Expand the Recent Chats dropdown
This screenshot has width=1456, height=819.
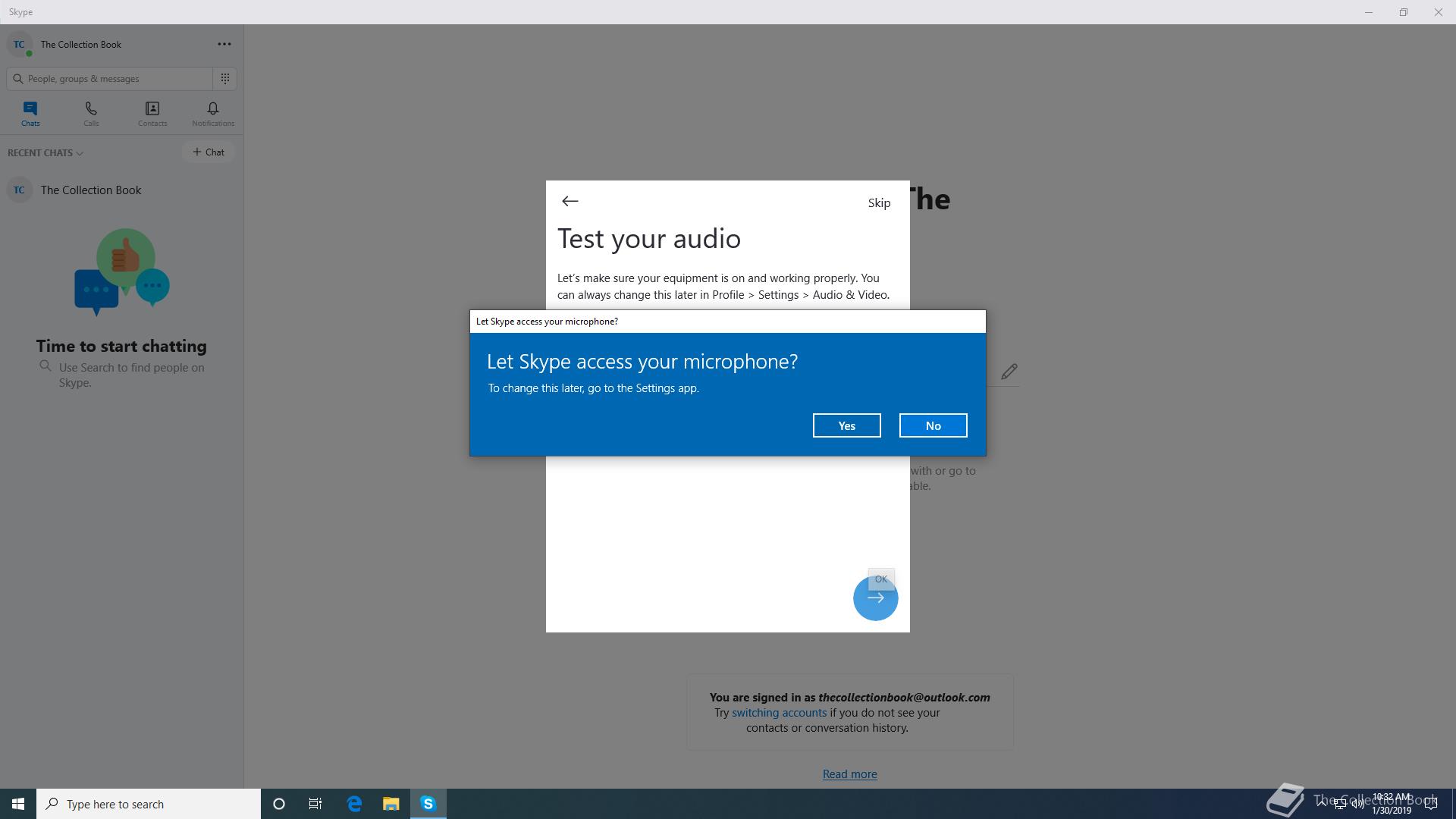point(45,152)
